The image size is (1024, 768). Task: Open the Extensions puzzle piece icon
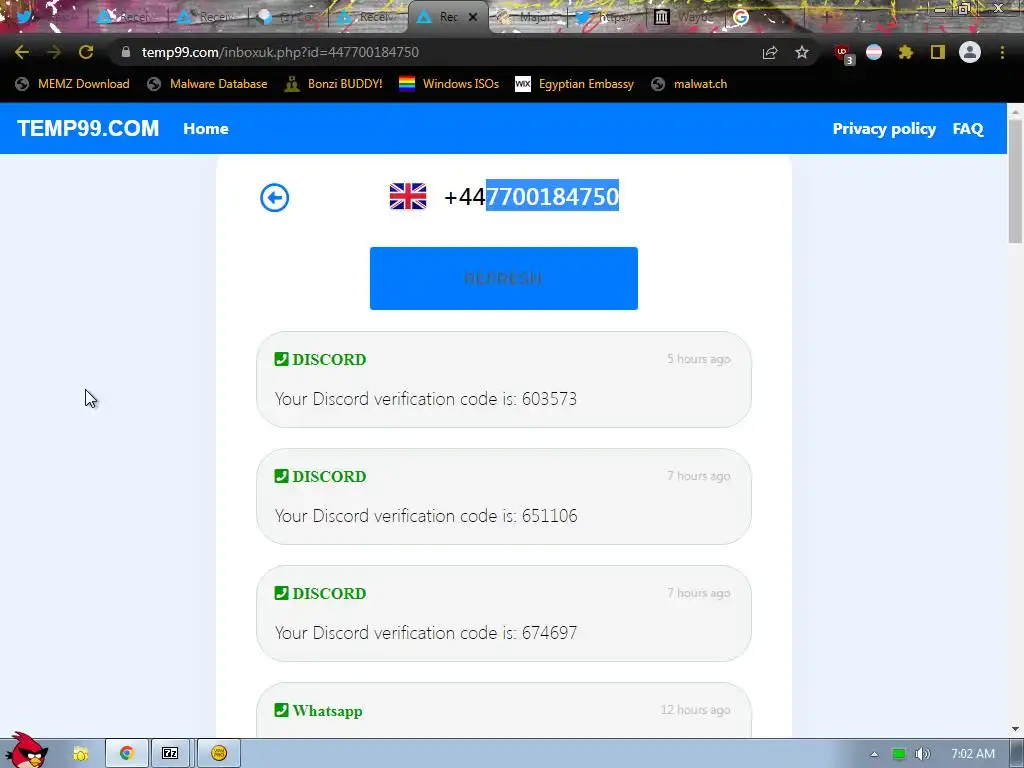(905, 52)
